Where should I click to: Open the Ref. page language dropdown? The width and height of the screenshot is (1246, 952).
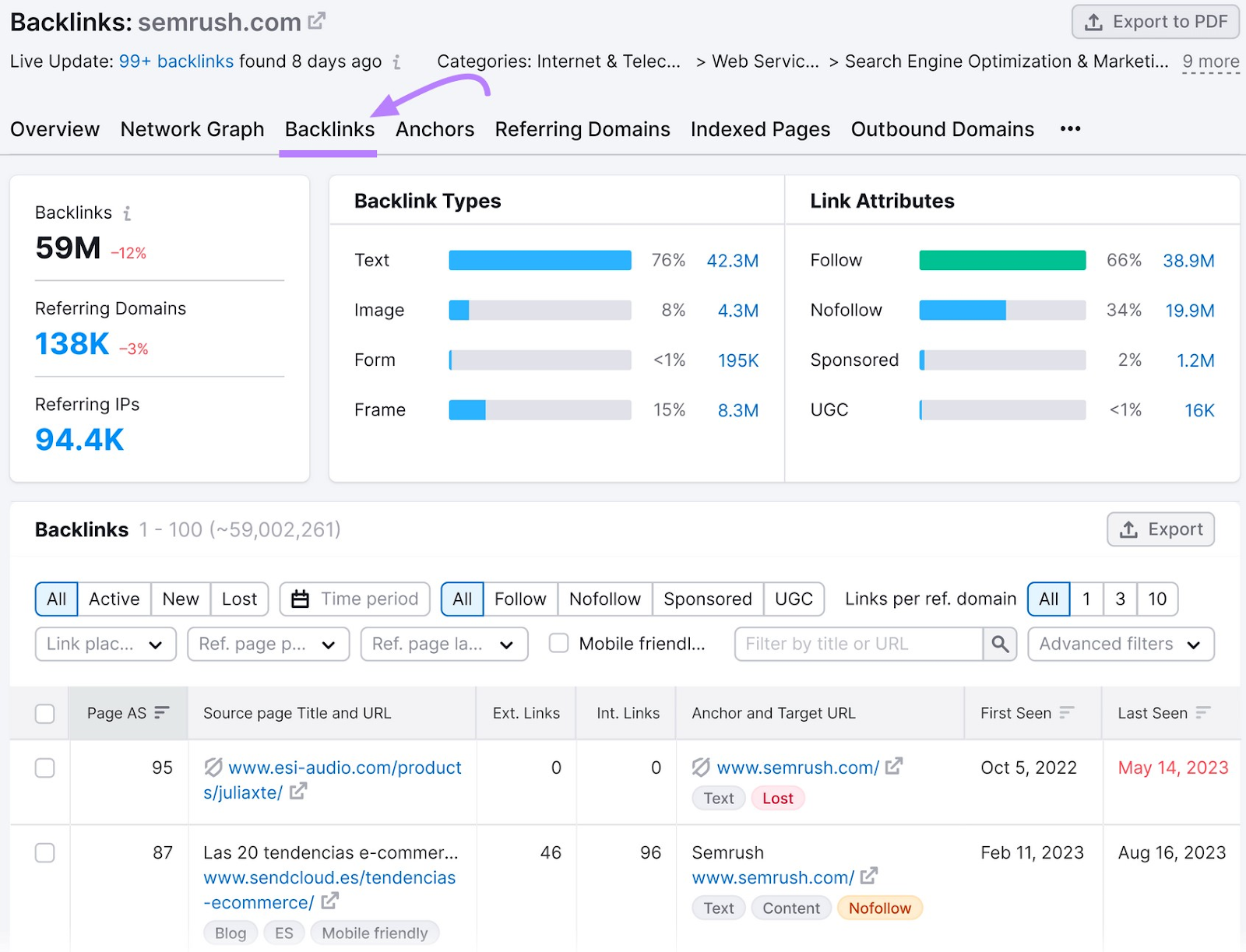coord(444,644)
